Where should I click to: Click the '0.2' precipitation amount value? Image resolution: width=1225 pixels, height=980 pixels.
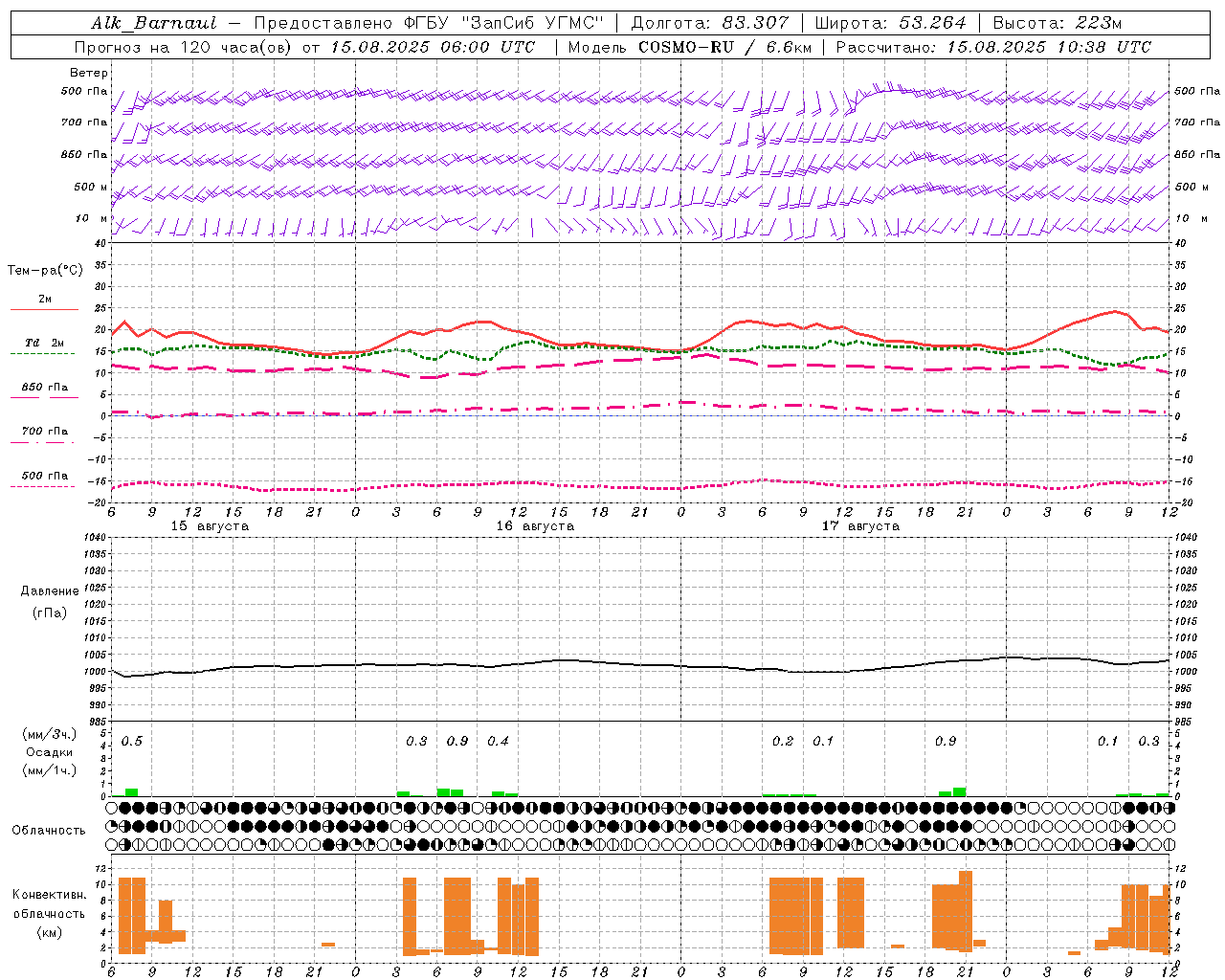click(x=783, y=742)
